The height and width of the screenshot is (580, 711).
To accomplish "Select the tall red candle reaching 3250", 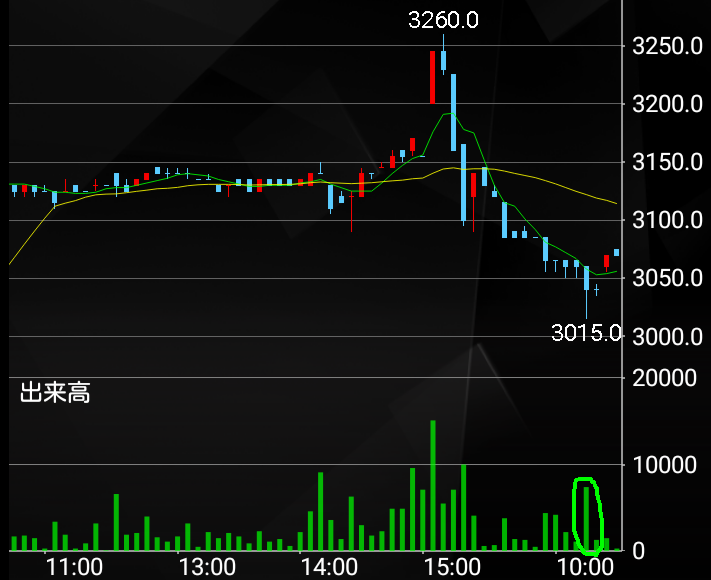I will click(x=433, y=77).
